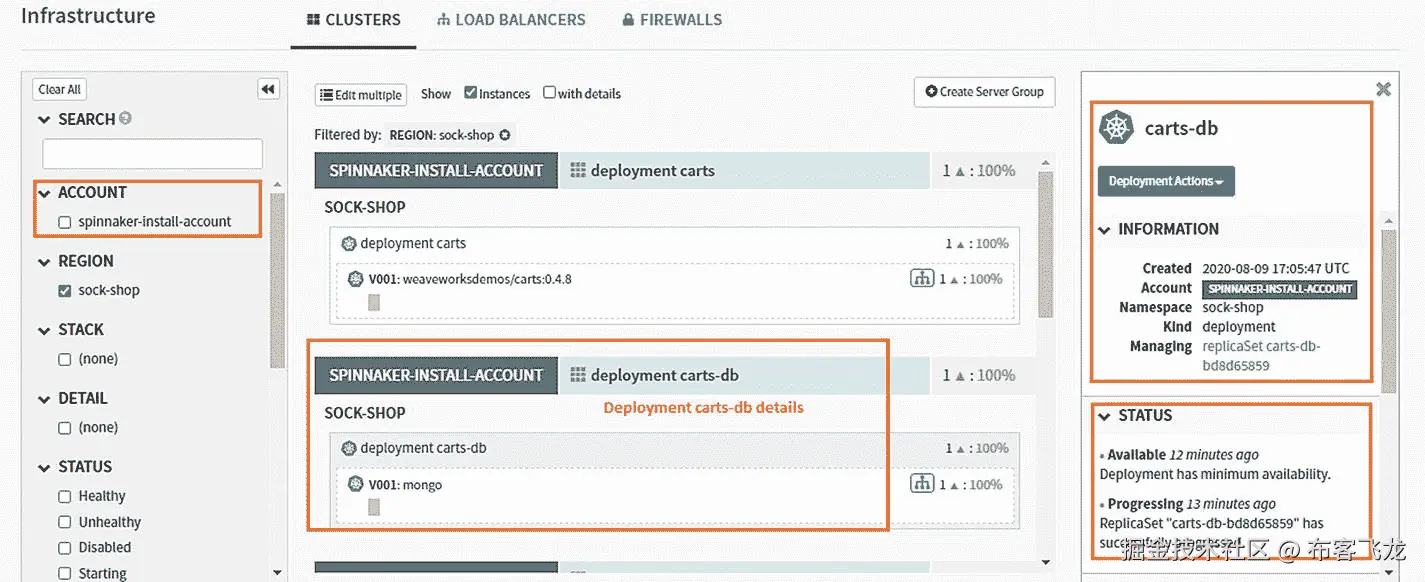Screen dimensions: 1425x582
Task: Open the replicaSet carts-db-bd8d65859 link
Action: coord(1261,356)
